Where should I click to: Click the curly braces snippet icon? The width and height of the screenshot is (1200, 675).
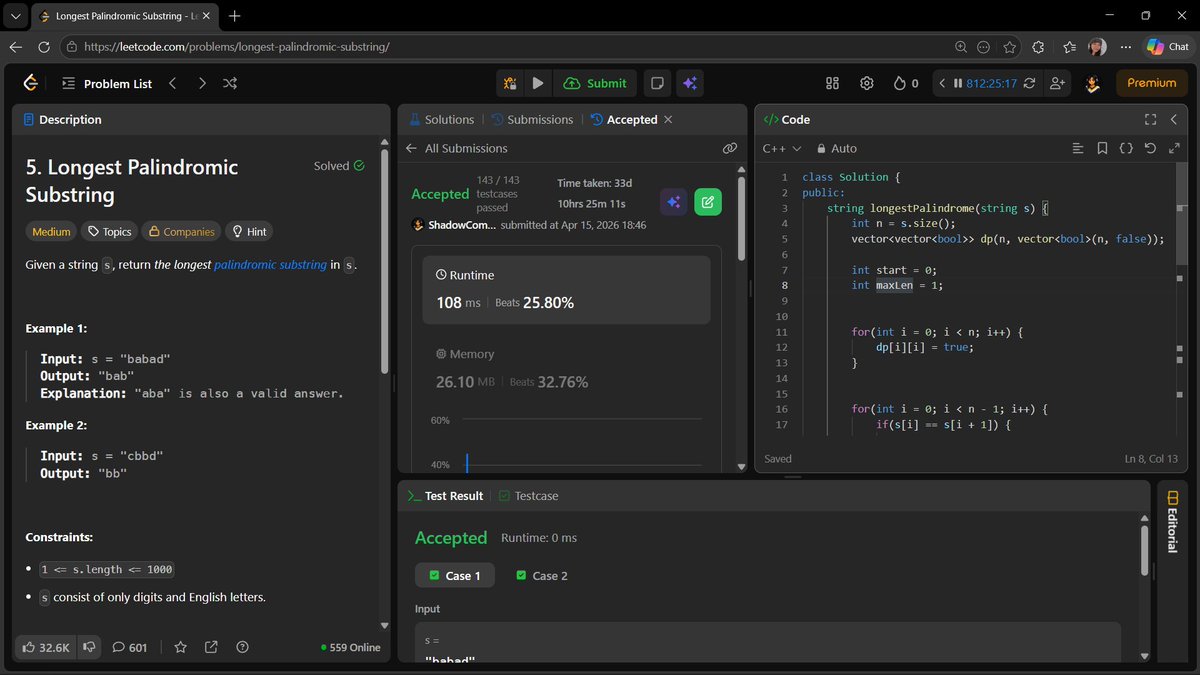[x=1126, y=148]
